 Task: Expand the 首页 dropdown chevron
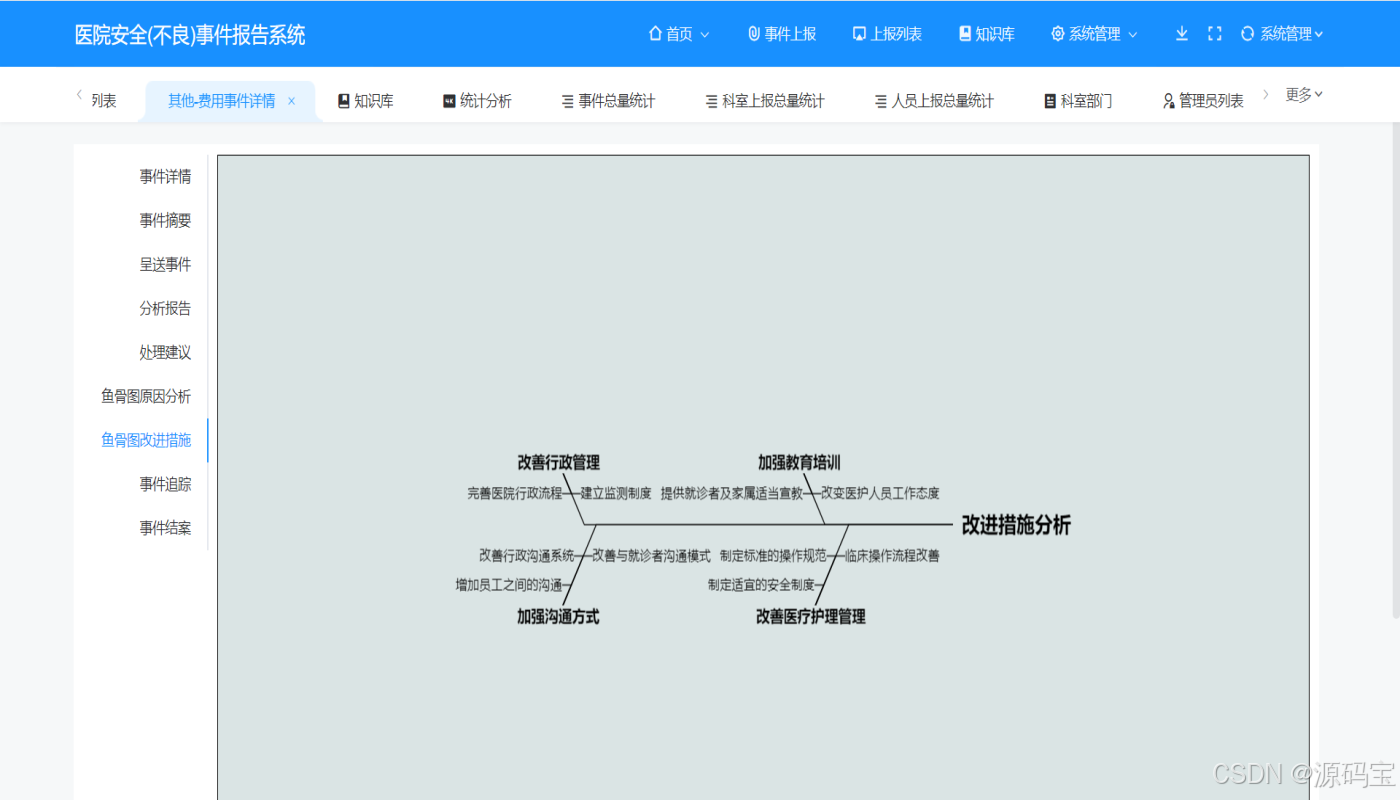point(704,35)
